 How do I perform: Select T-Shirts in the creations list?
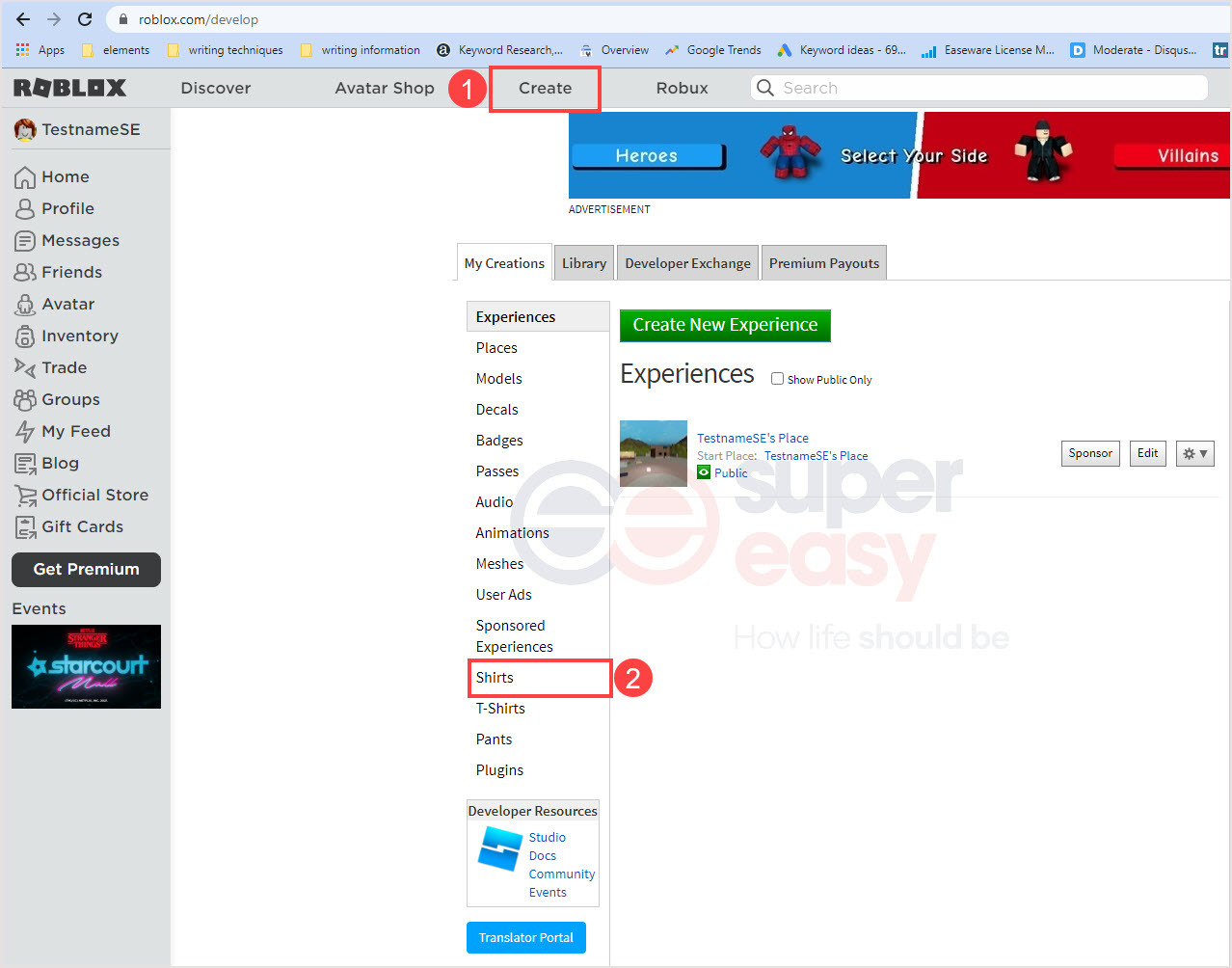point(500,709)
